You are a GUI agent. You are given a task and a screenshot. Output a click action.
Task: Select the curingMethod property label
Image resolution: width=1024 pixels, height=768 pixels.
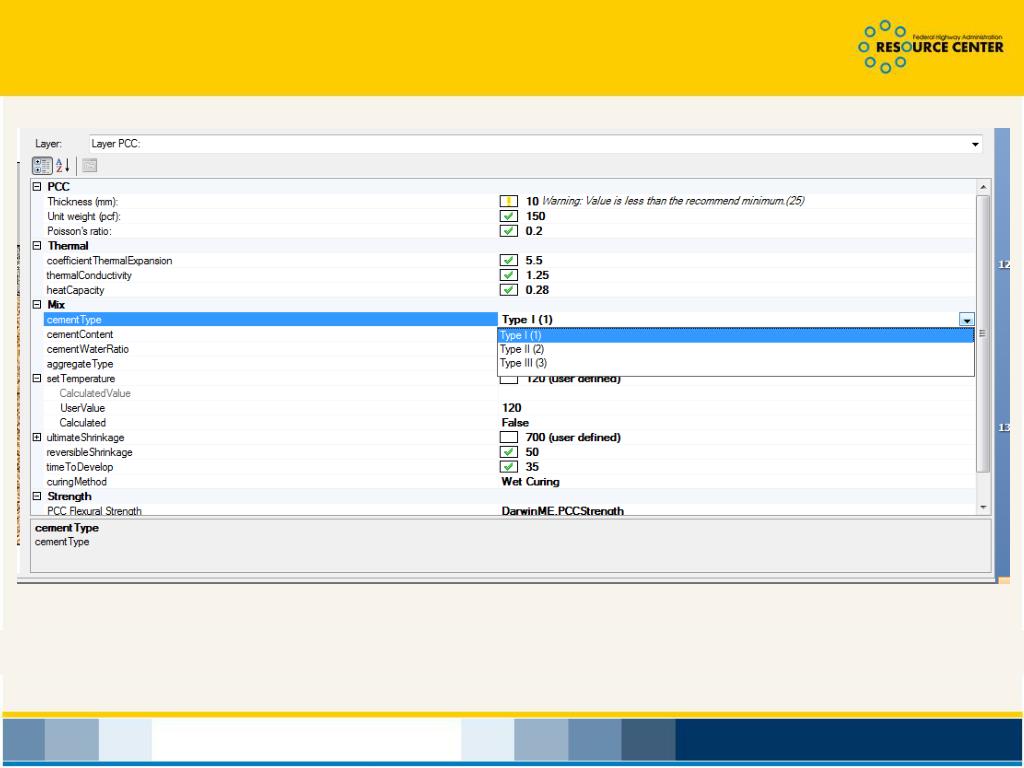pyautogui.click(x=76, y=481)
